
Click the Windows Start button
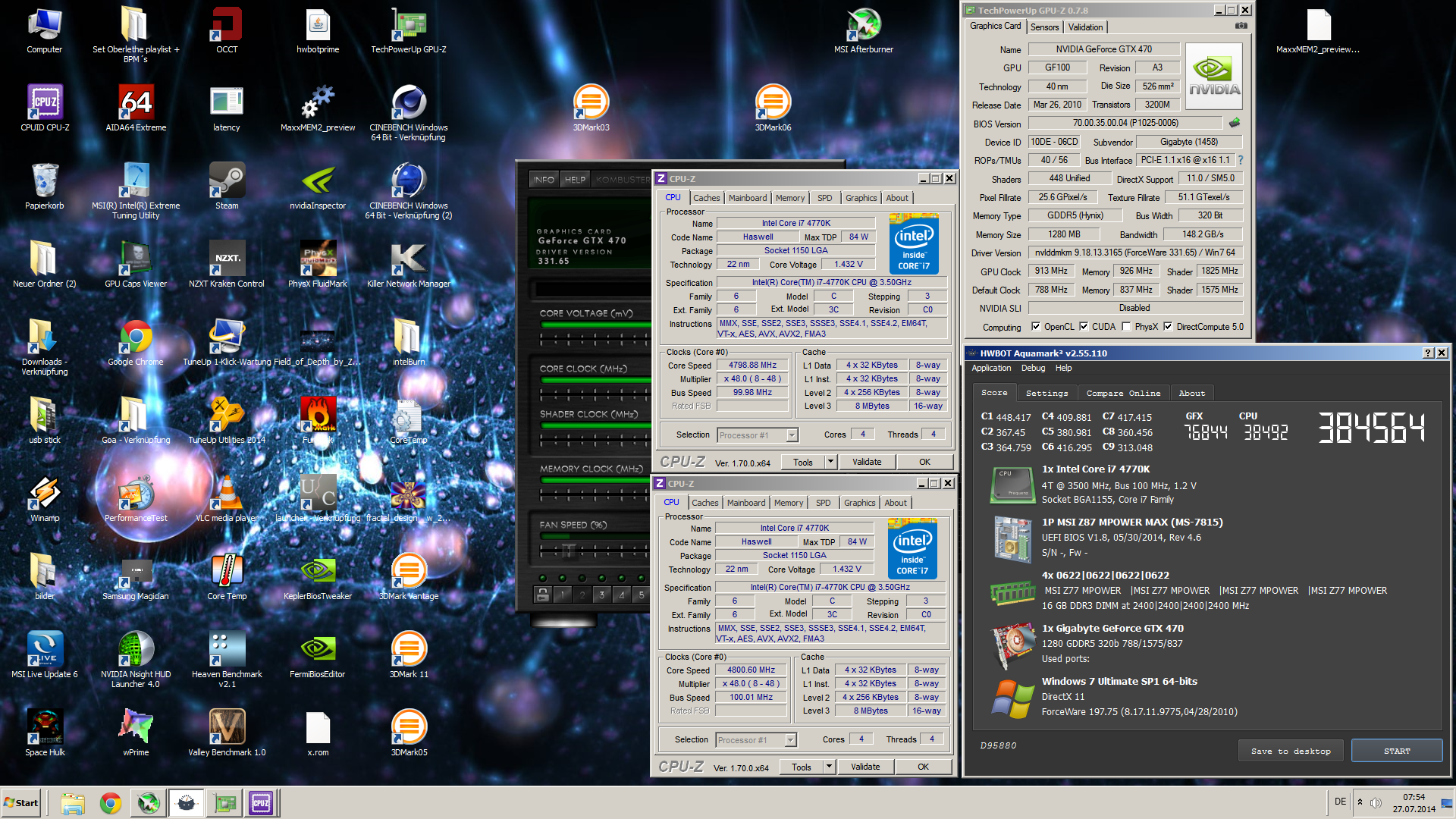pyautogui.click(x=21, y=803)
